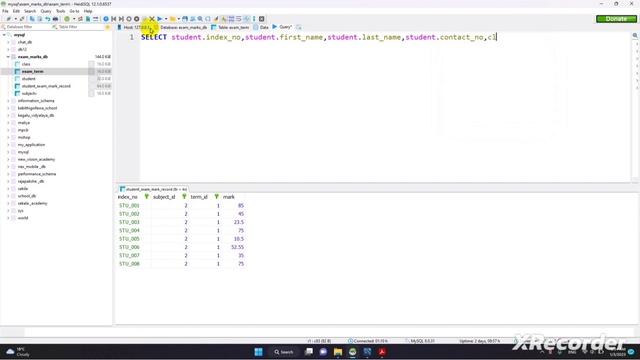Screen dimensions: 640x360
Task: Open the Execute SQL dropdown arrow
Action: pyautogui.click(x=166, y=19)
